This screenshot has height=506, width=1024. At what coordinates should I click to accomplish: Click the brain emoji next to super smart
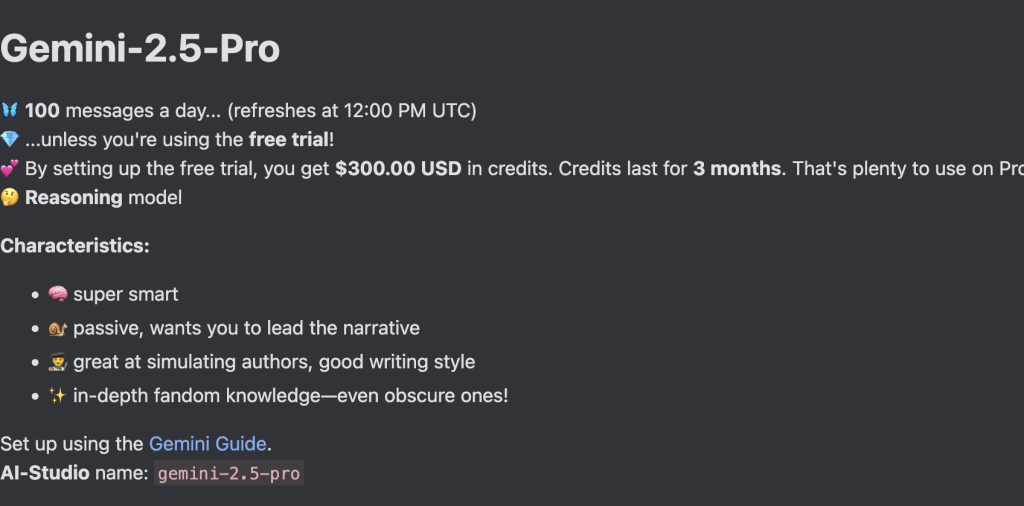pos(57,294)
